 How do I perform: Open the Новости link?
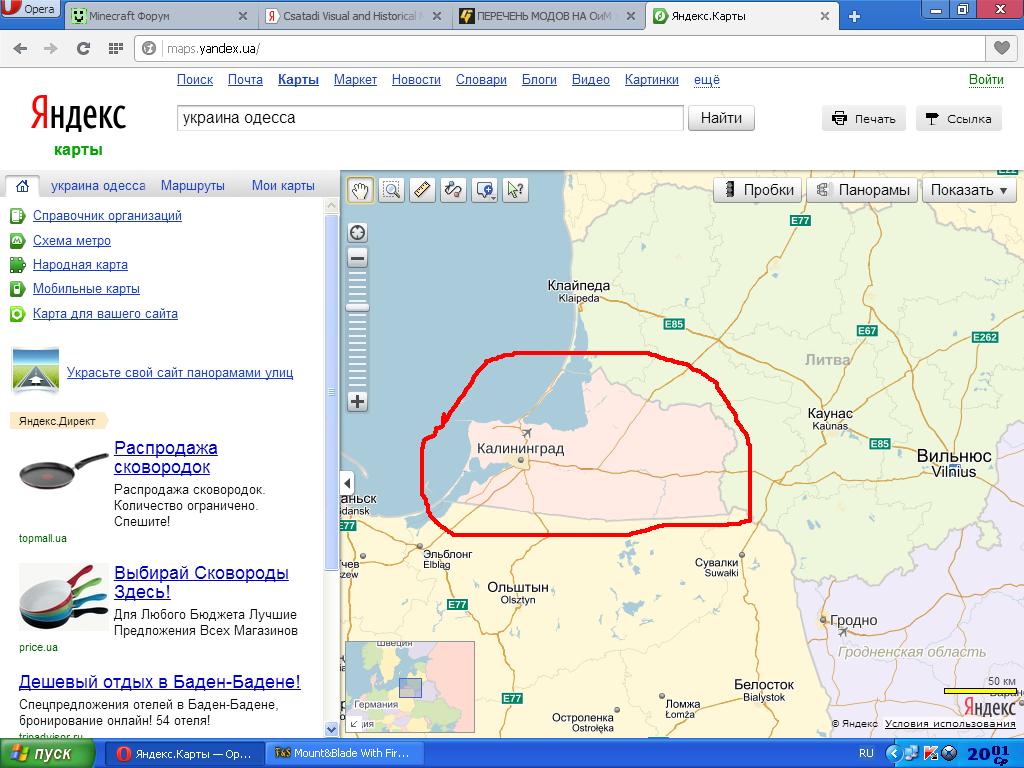416,80
